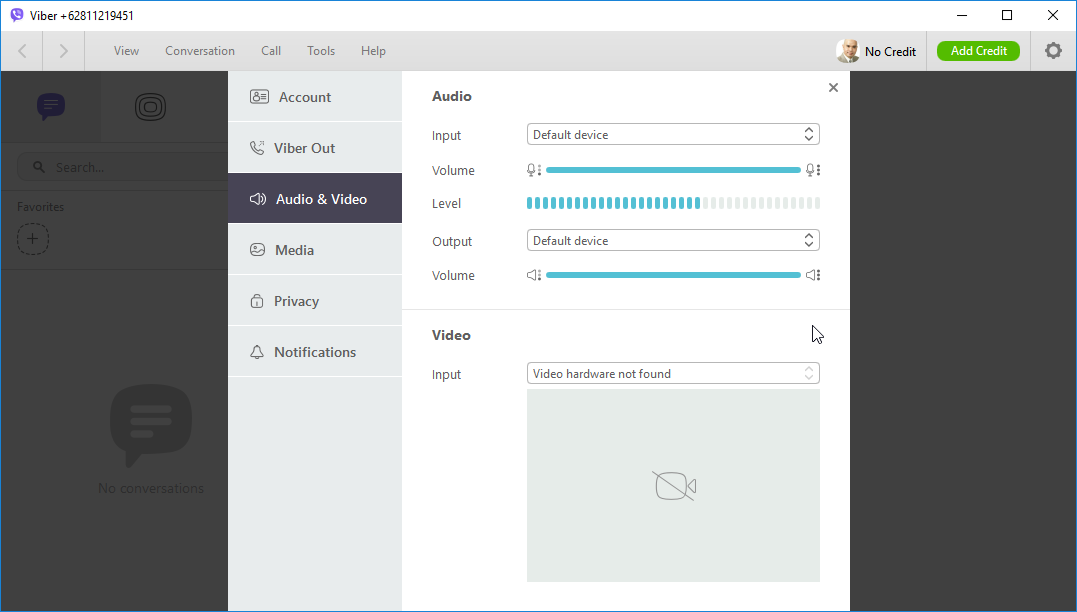Maximize the Viber window
Image resolution: width=1077 pixels, height=612 pixels.
pyautogui.click(x=1007, y=15)
